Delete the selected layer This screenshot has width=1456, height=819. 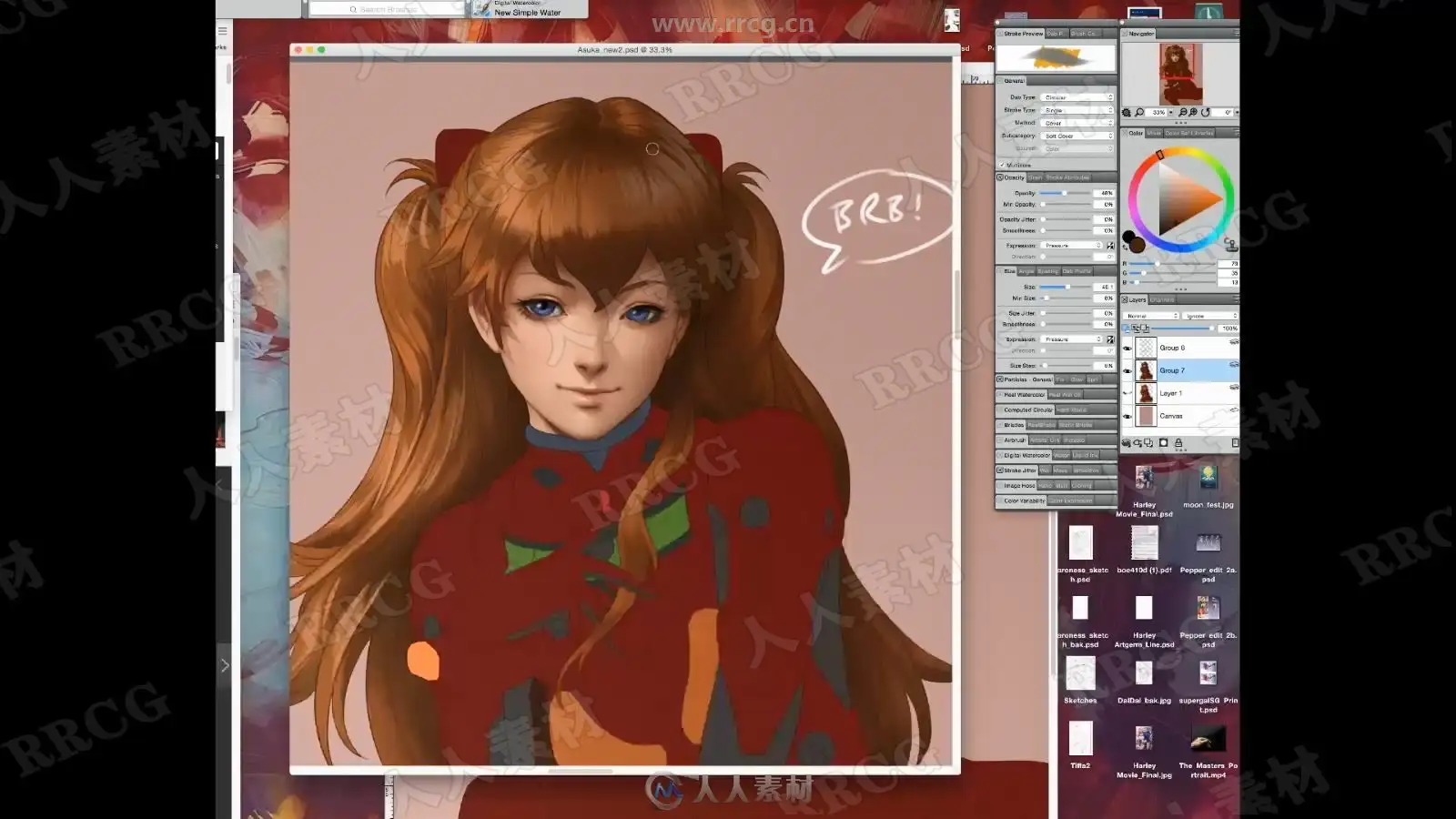pos(1235,443)
